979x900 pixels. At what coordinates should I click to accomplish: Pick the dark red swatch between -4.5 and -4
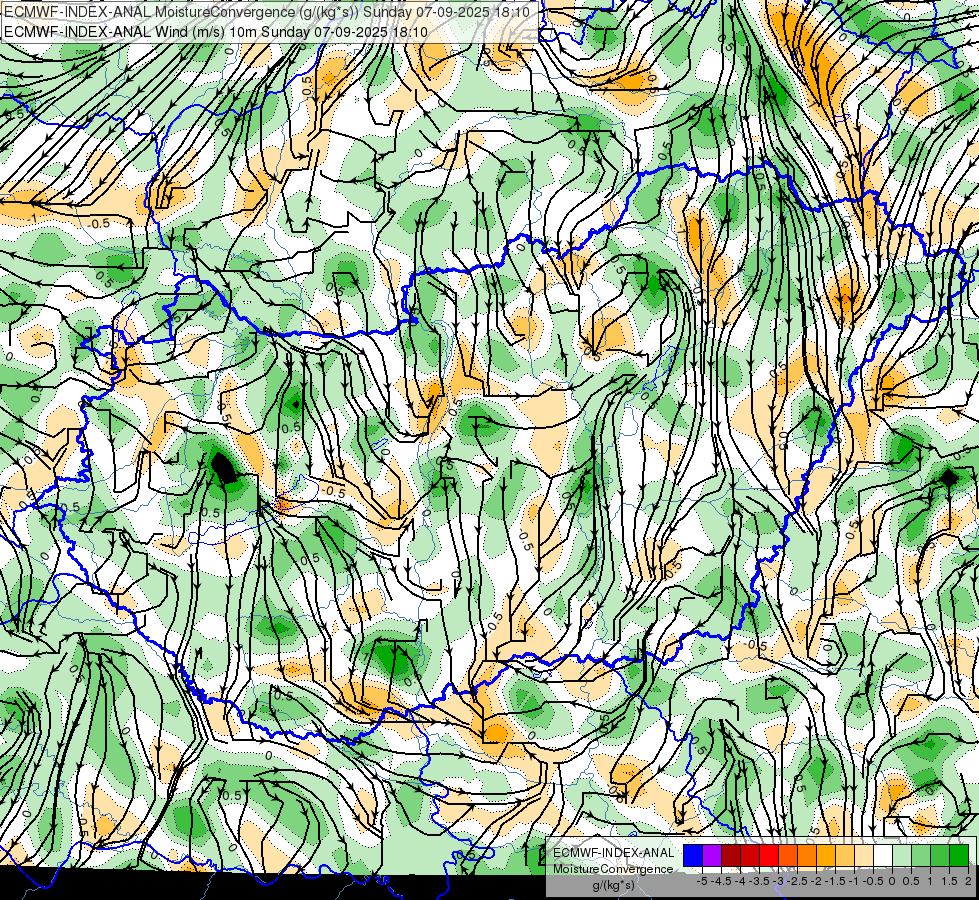point(731,856)
